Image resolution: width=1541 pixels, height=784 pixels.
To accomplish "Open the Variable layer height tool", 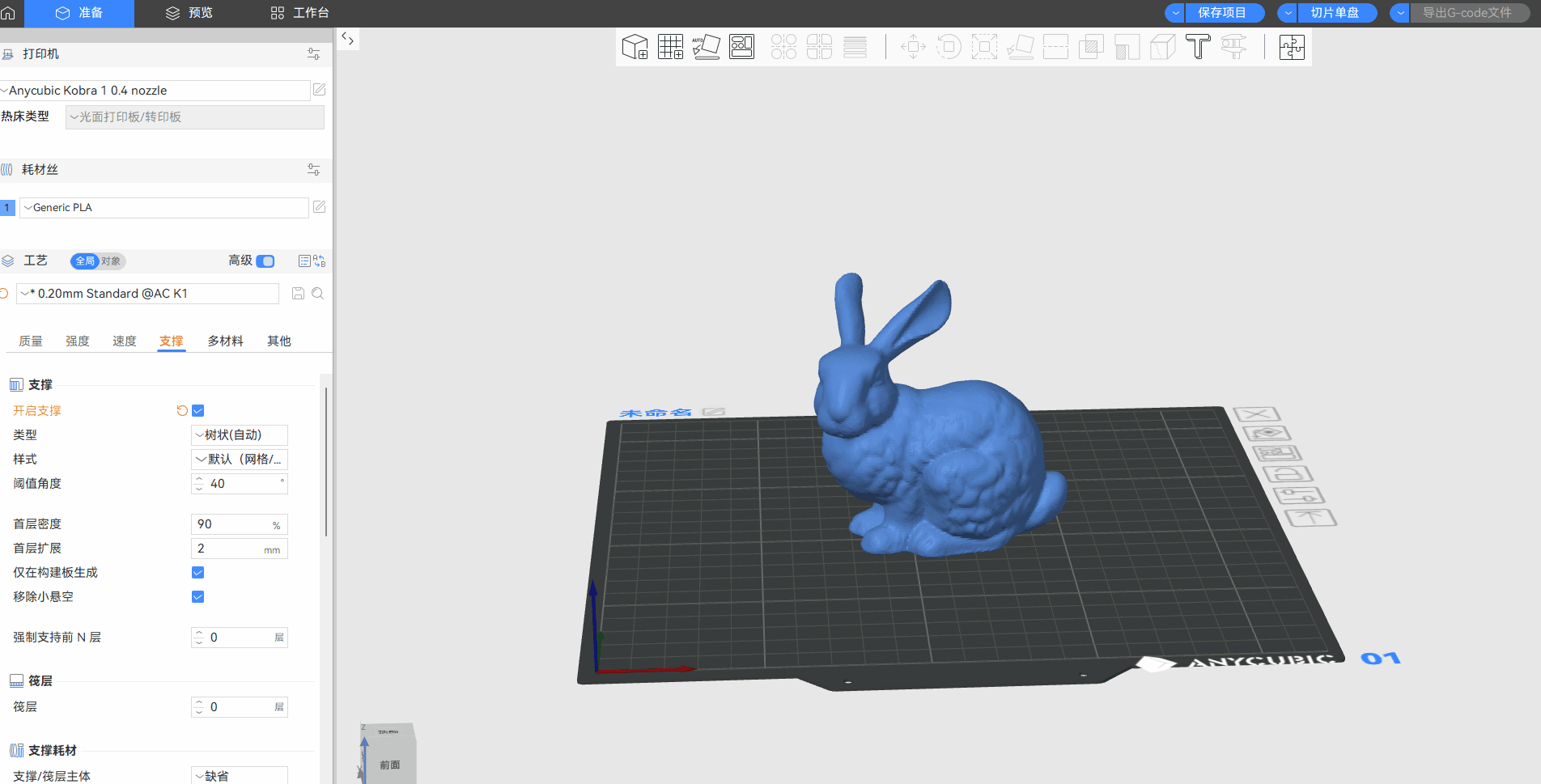I will tap(855, 47).
